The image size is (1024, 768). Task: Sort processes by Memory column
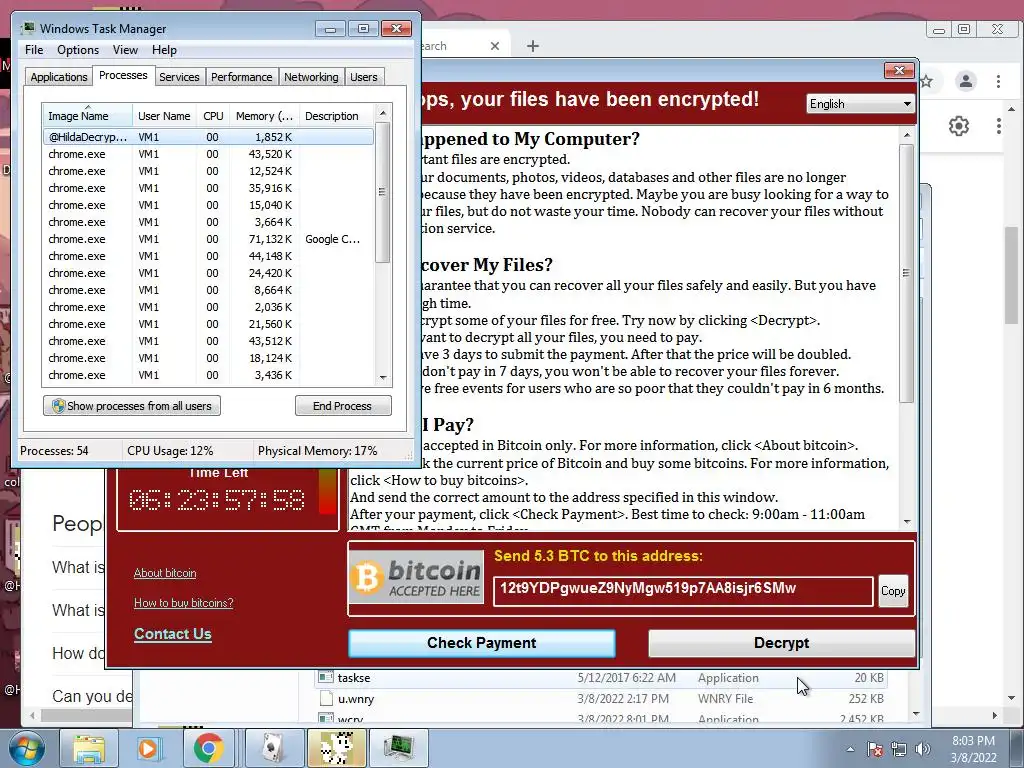pos(264,116)
